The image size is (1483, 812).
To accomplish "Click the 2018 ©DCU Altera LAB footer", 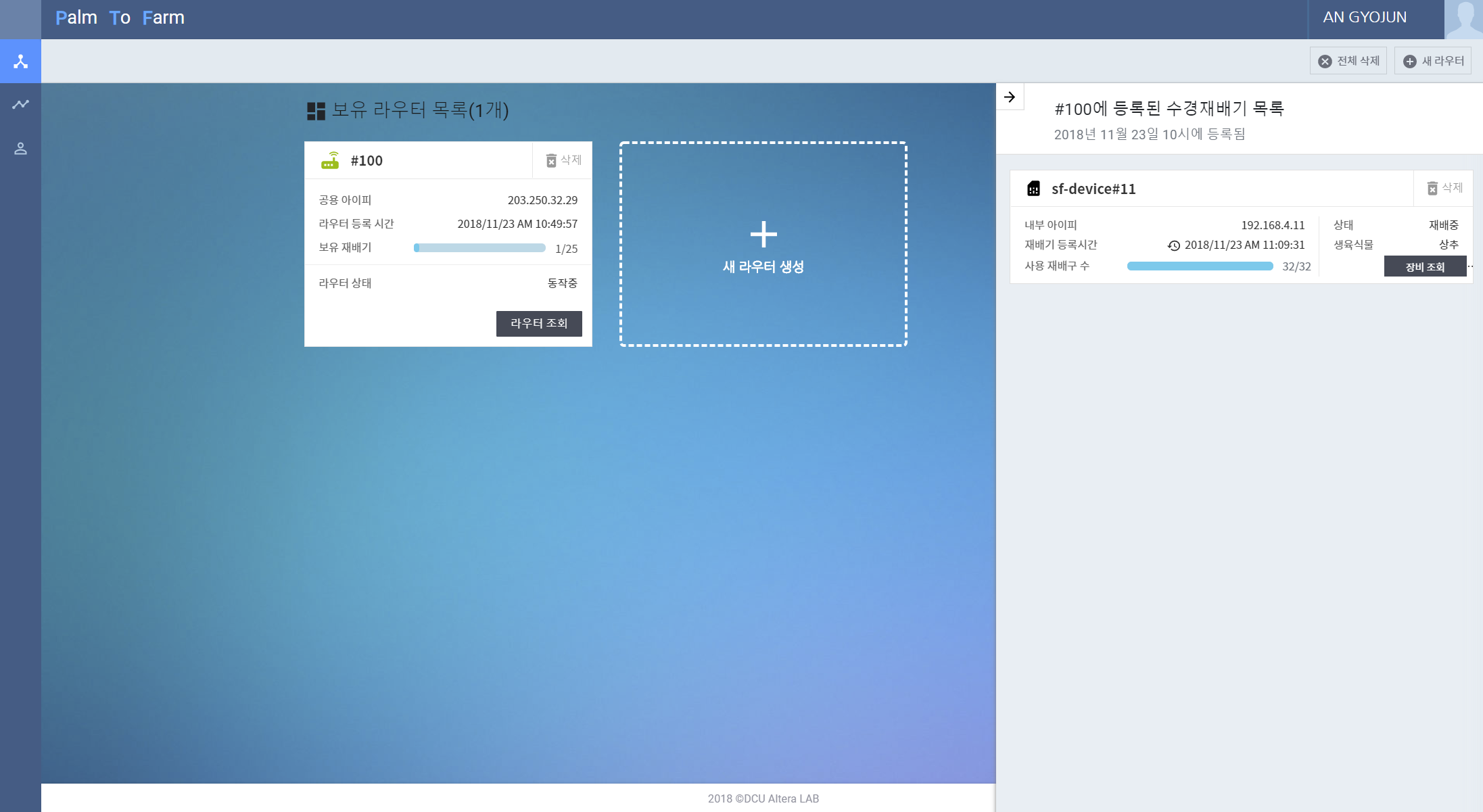I will tap(763, 798).
